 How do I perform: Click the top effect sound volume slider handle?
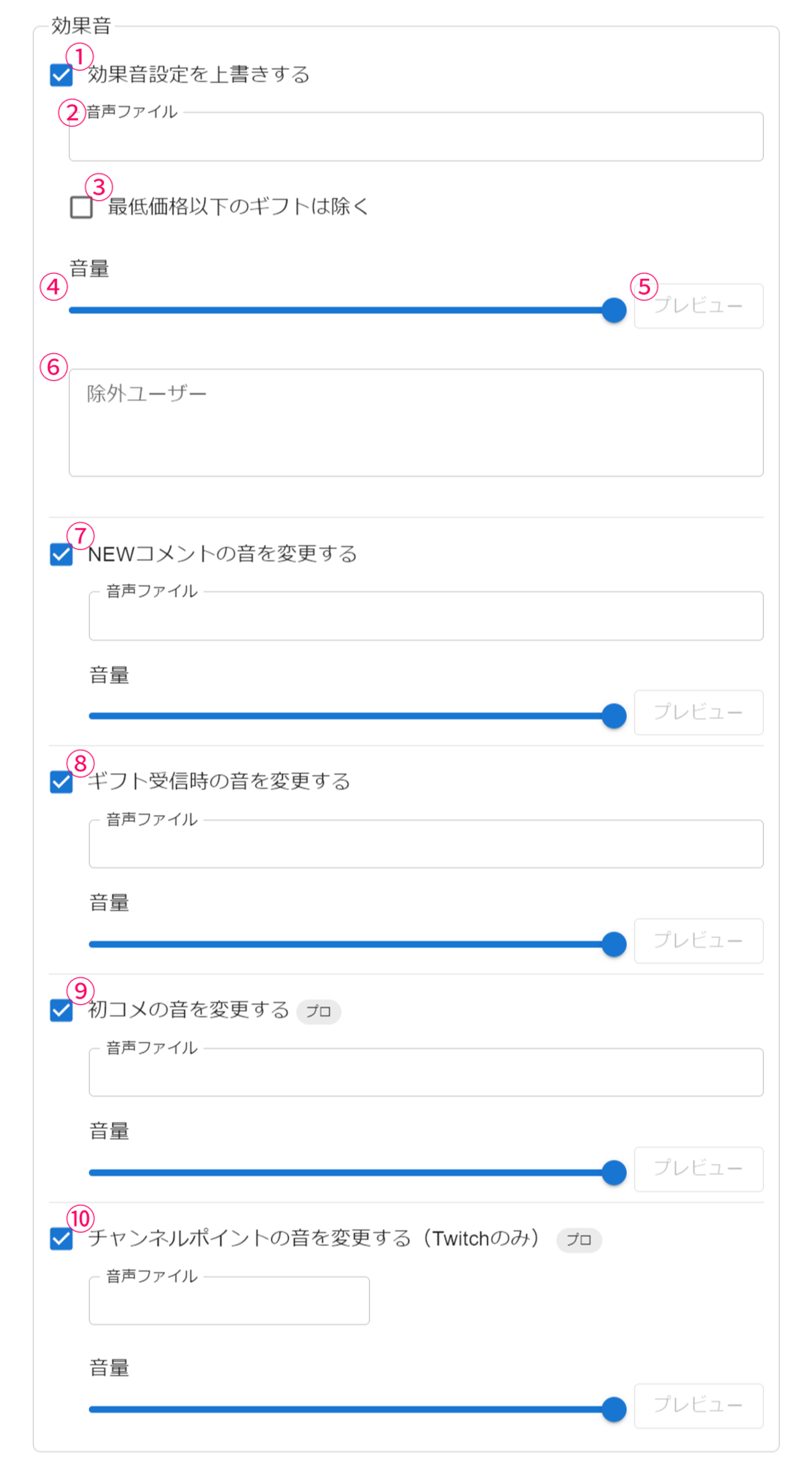pyautogui.click(x=614, y=310)
